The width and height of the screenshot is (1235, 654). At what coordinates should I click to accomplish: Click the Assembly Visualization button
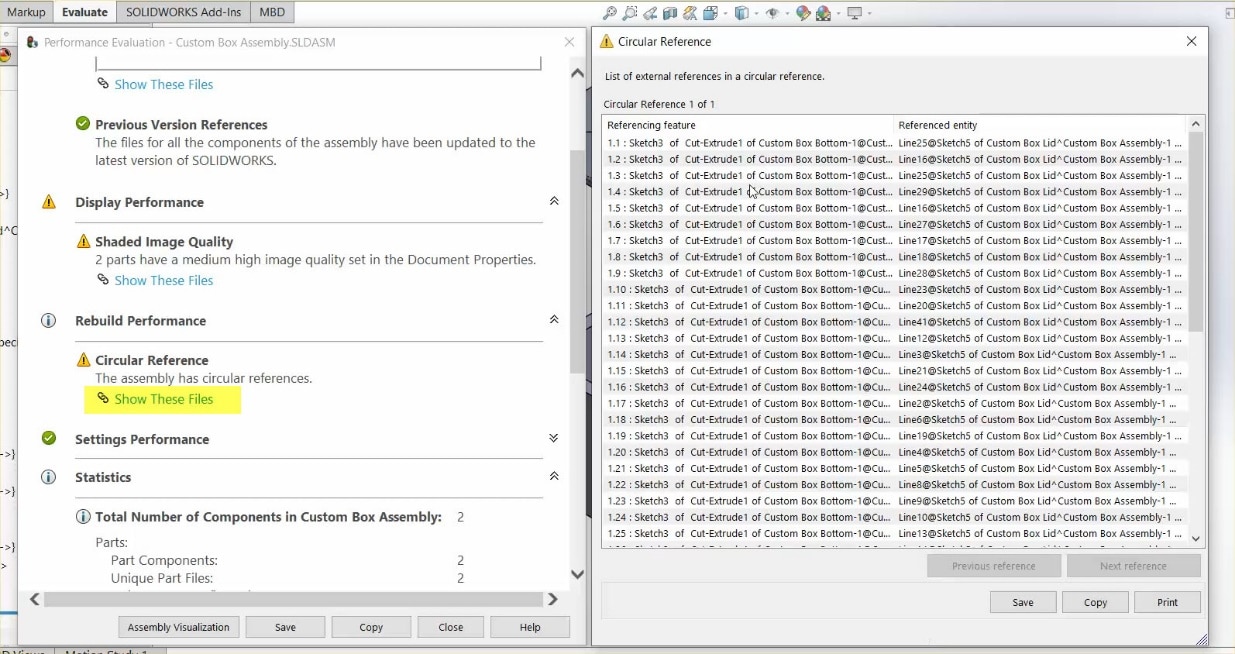[179, 627]
